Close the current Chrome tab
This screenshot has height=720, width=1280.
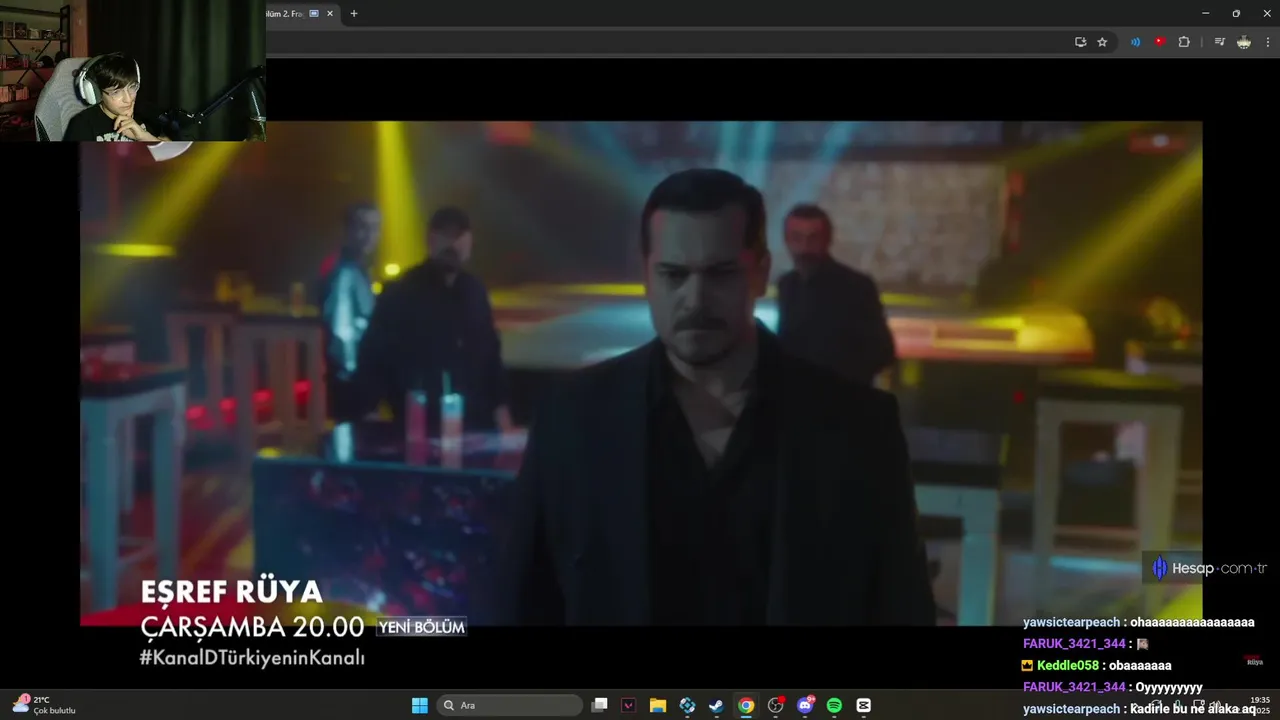pyautogui.click(x=330, y=14)
